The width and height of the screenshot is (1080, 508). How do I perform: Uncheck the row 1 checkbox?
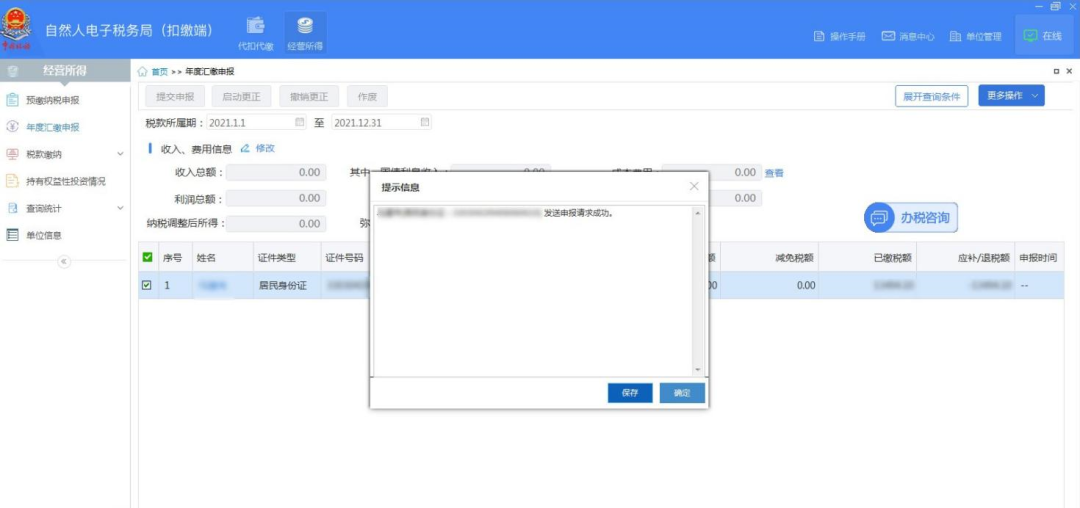(x=147, y=285)
